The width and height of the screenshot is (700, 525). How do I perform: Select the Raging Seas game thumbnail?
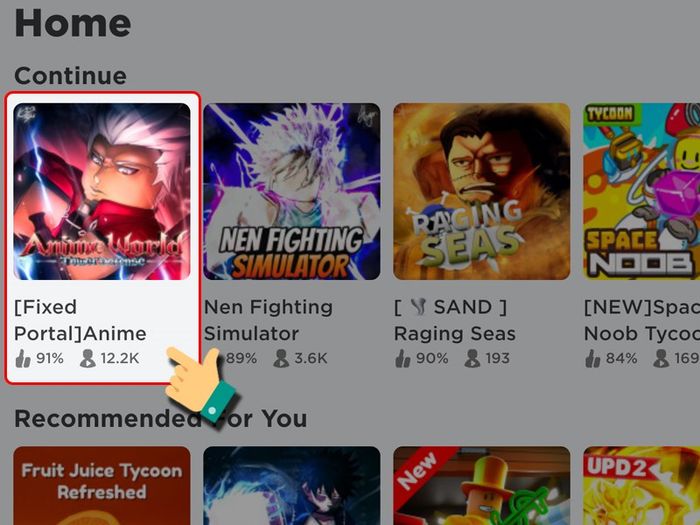(482, 192)
